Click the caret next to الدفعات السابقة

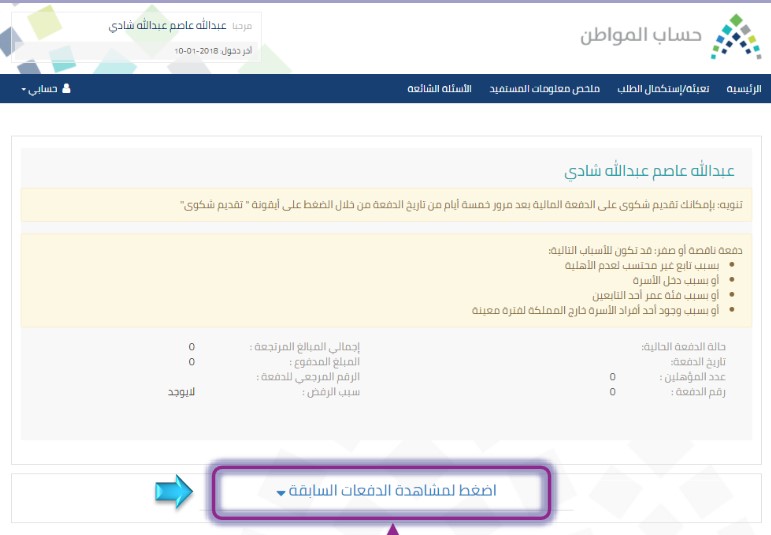281,493
